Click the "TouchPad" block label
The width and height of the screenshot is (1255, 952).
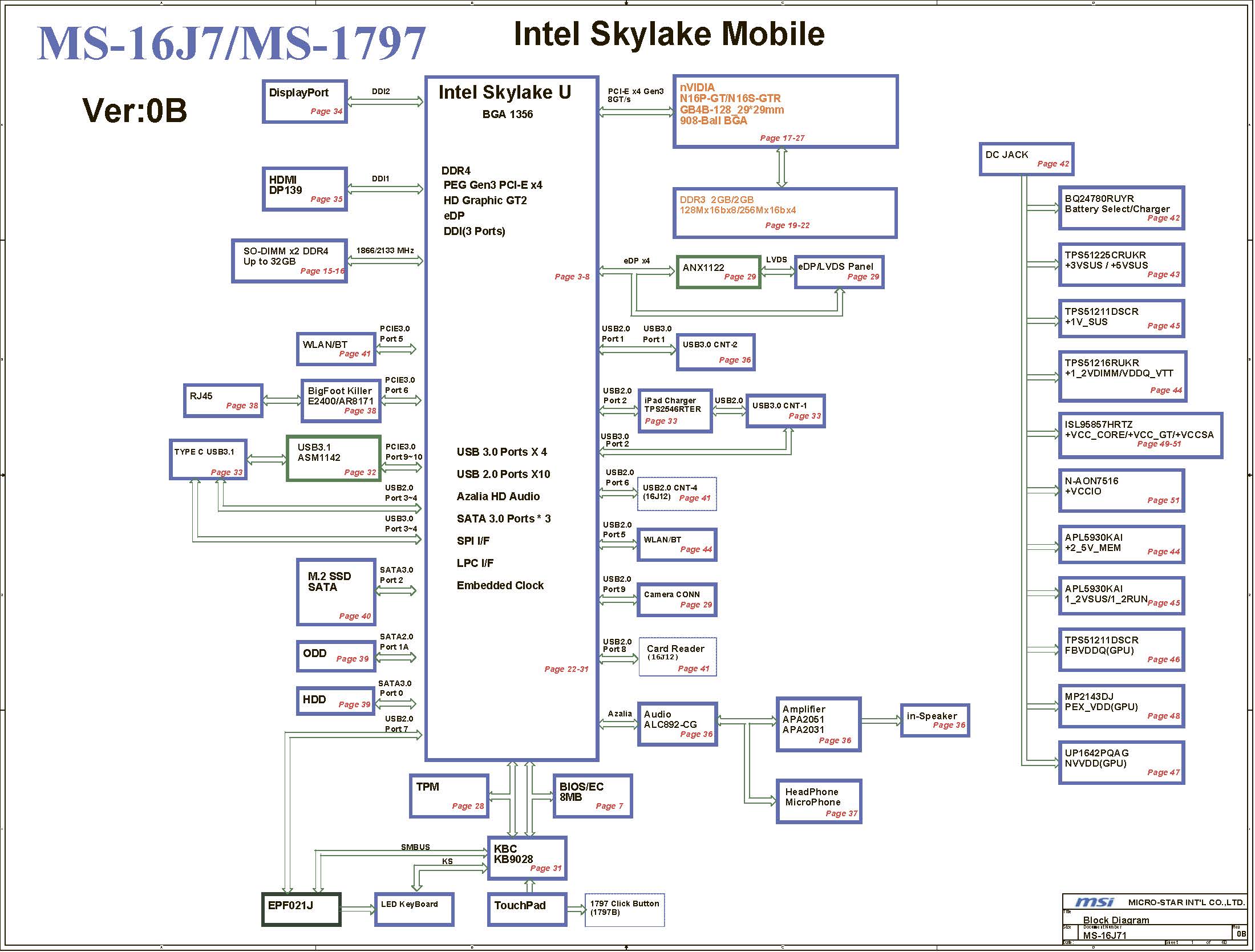(x=520, y=905)
